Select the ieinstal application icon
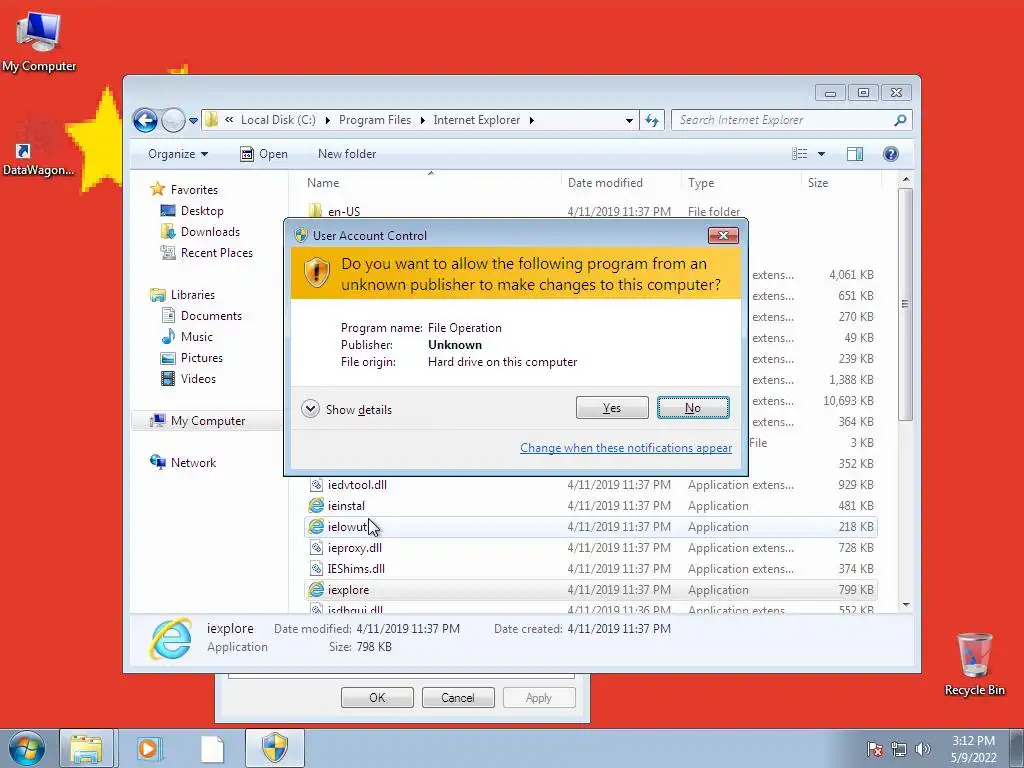1024x768 pixels. pyautogui.click(x=316, y=505)
